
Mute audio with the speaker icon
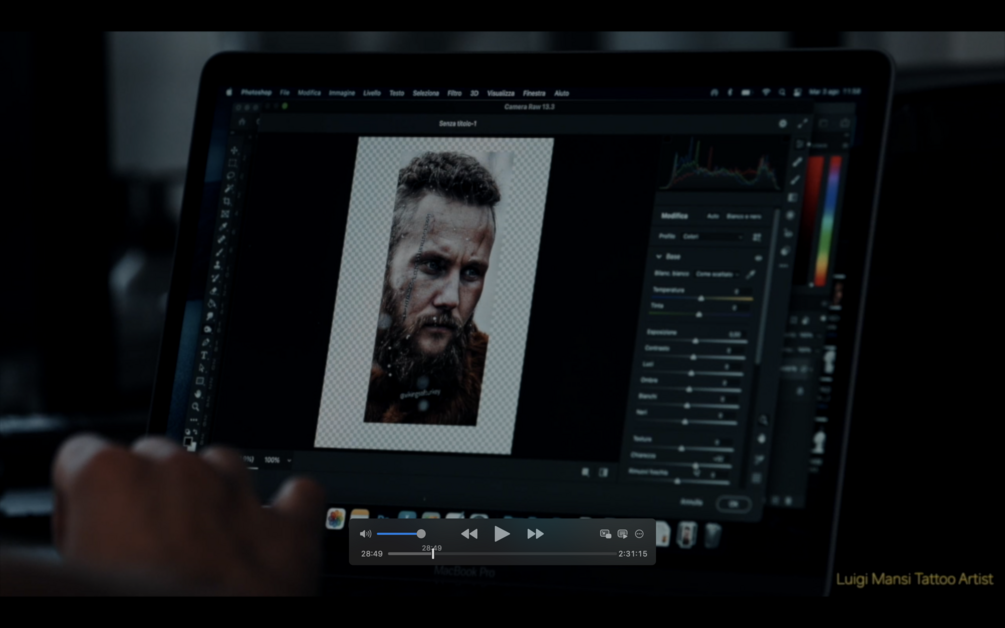[x=365, y=534]
